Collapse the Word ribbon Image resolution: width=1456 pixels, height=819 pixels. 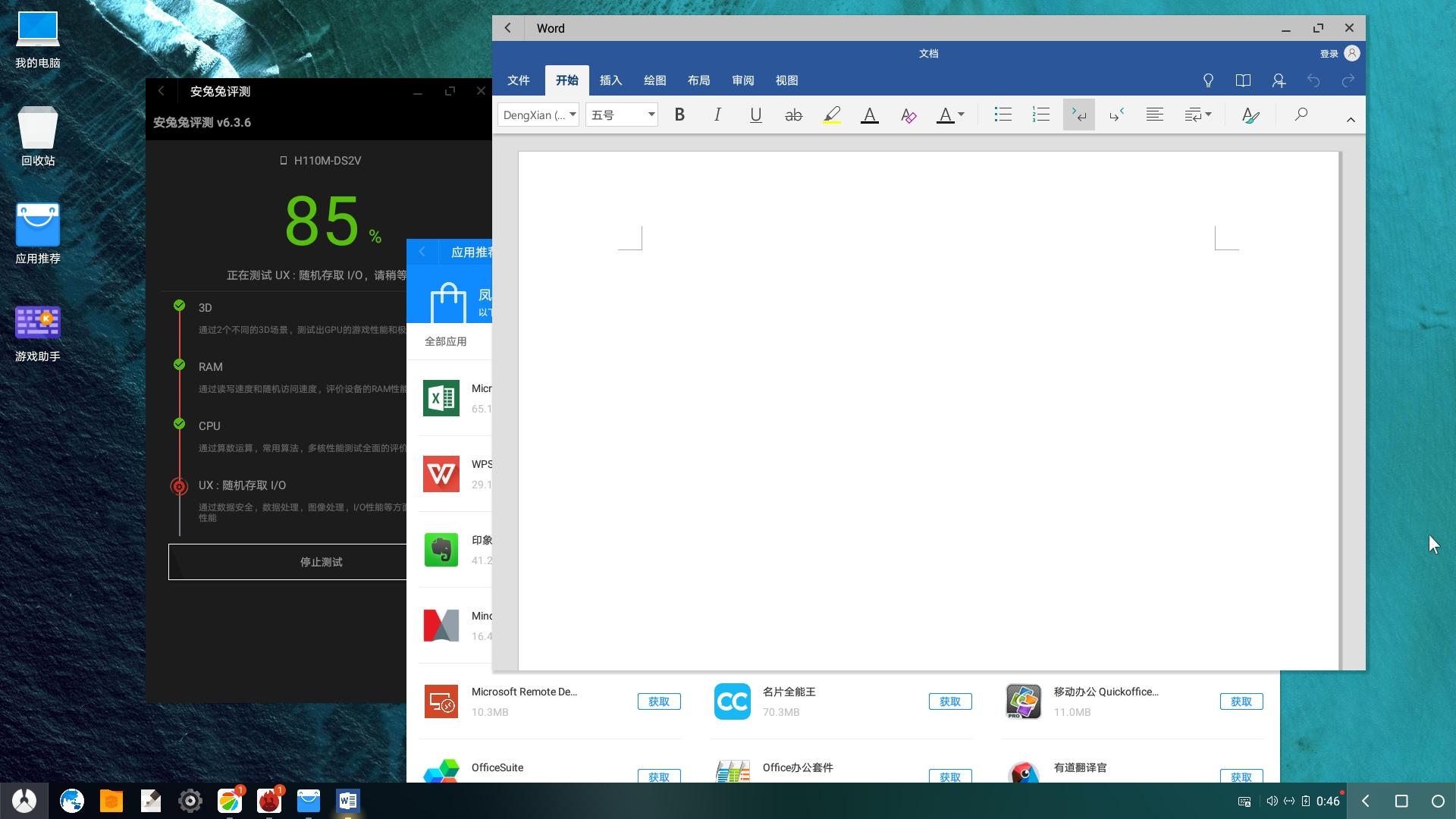pos(1351,119)
